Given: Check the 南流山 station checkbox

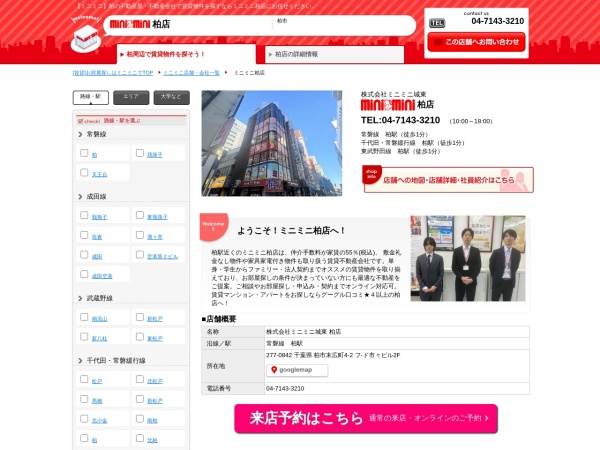Looking at the screenshot, I should (84, 317).
